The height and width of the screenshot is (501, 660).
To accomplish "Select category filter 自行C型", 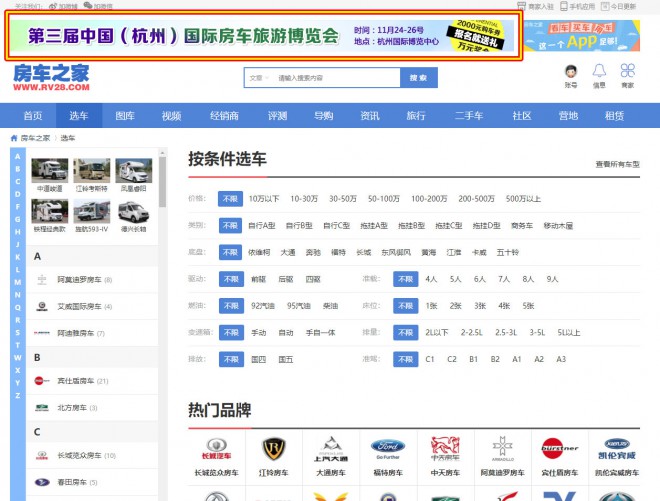I will tap(336, 226).
